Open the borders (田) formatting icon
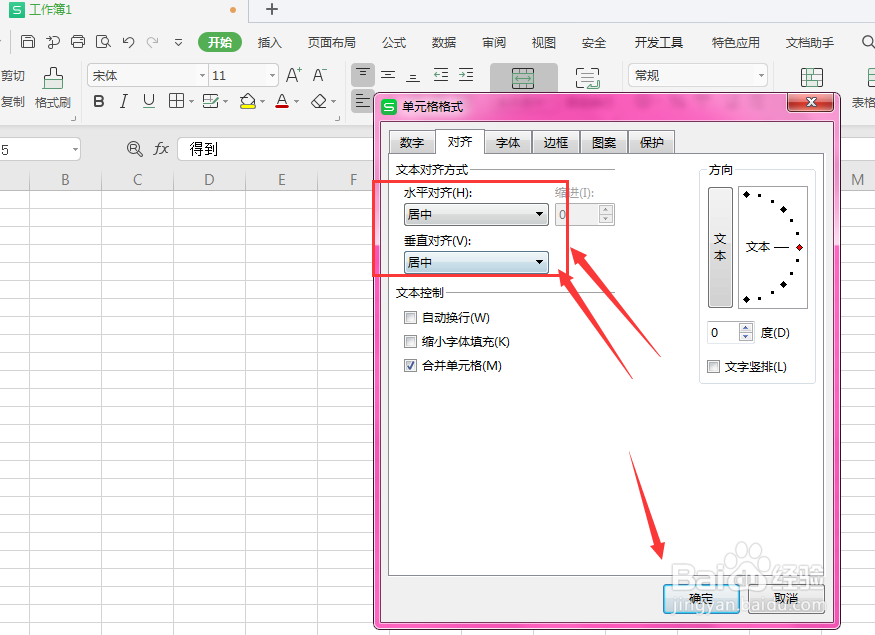Screen dimensions: 875x635 [176, 101]
